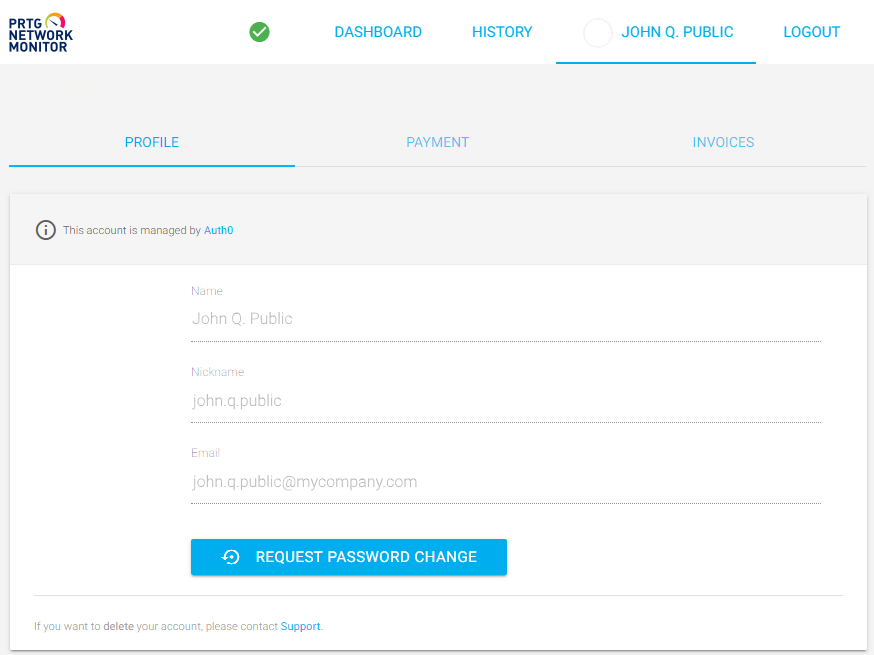Click the Request Password Change button
Viewport: 874px width, 655px height.
tap(349, 557)
